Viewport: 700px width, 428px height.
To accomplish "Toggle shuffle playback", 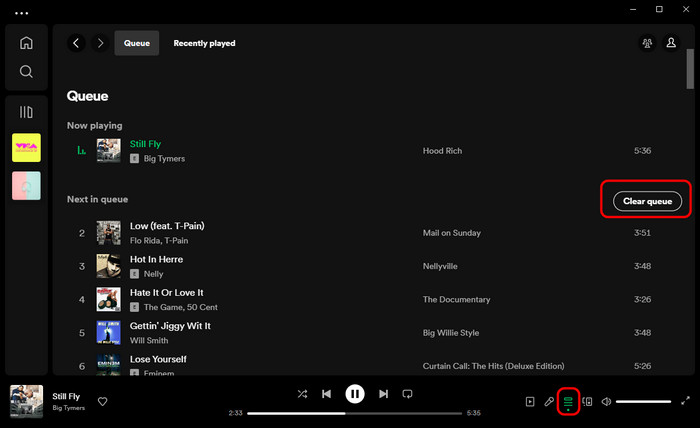I will tap(302, 394).
